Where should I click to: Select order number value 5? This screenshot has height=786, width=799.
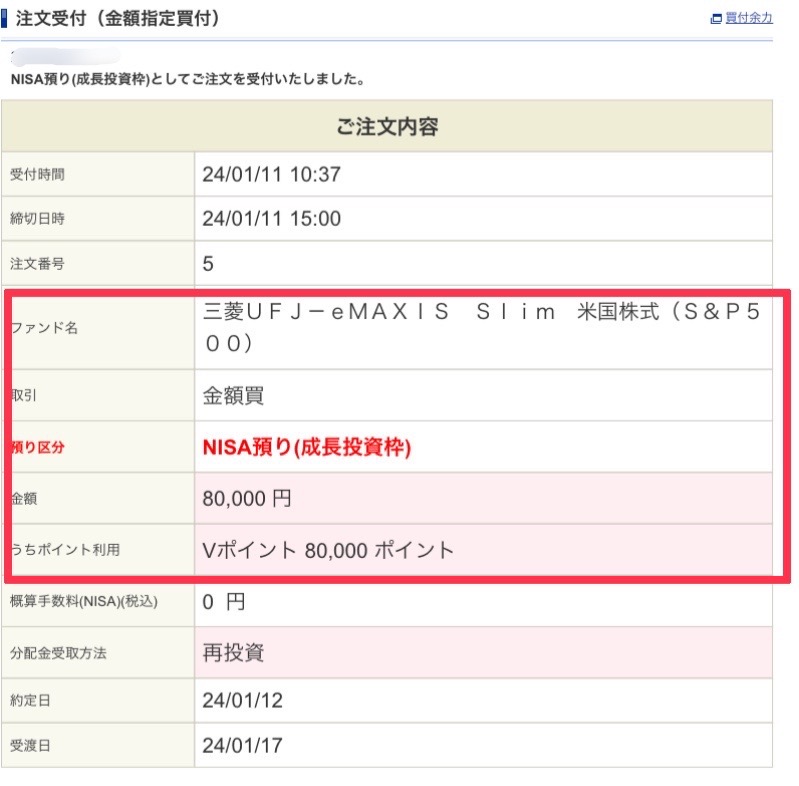pyautogui.click(x=208, y=264)
